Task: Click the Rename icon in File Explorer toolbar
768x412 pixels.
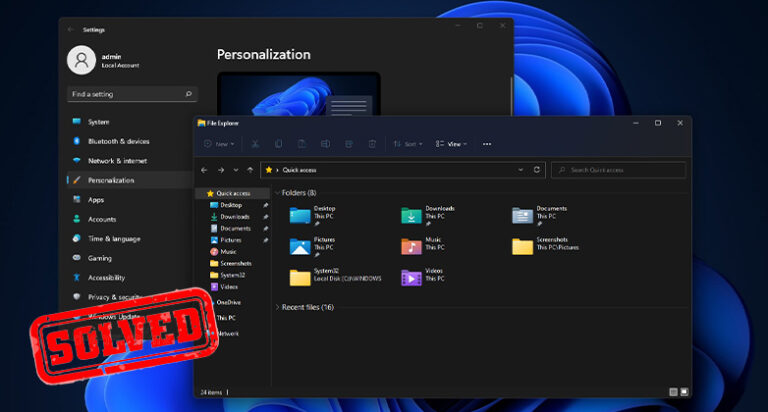Action: (x=325, y=144)
